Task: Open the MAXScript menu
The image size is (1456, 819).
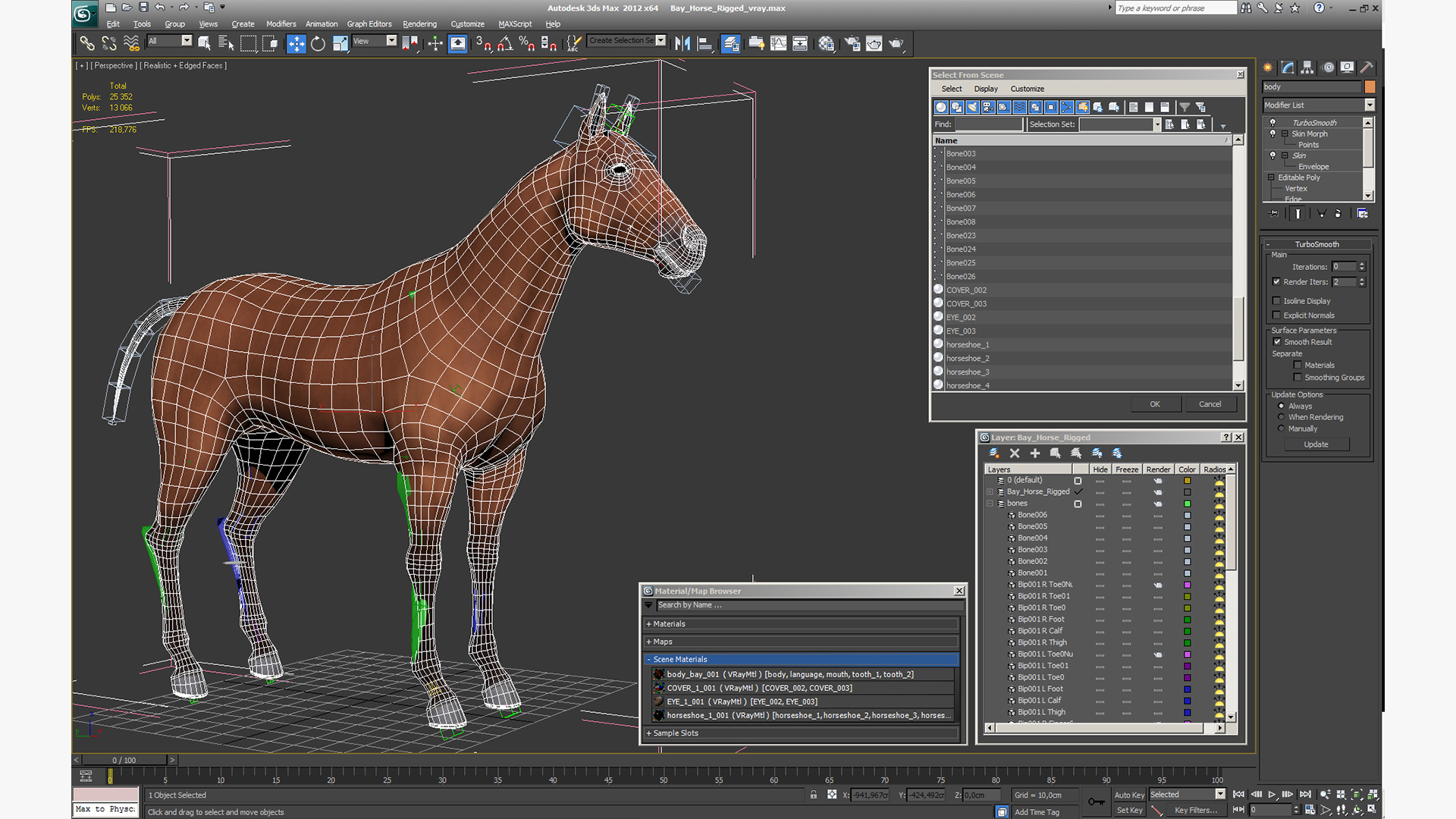Action: coord(515,24)
